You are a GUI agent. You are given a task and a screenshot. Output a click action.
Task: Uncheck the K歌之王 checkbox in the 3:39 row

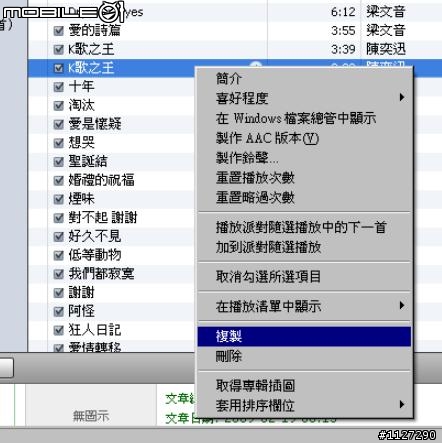58,50
